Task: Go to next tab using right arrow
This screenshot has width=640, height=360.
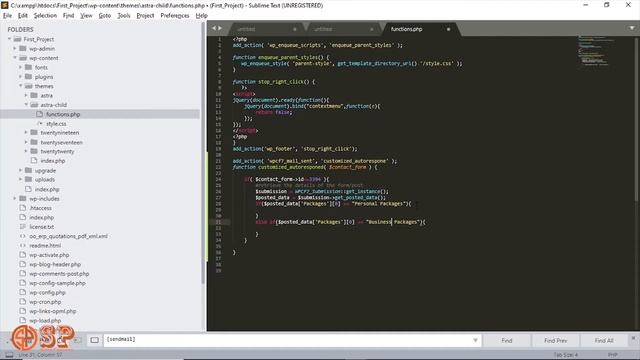Action: pyautogui.click(x=220, y=28)
